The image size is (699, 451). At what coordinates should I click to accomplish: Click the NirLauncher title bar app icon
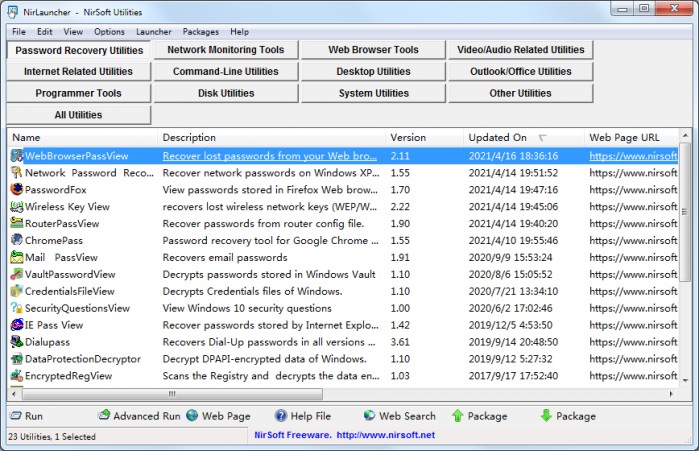pos(13,12)
